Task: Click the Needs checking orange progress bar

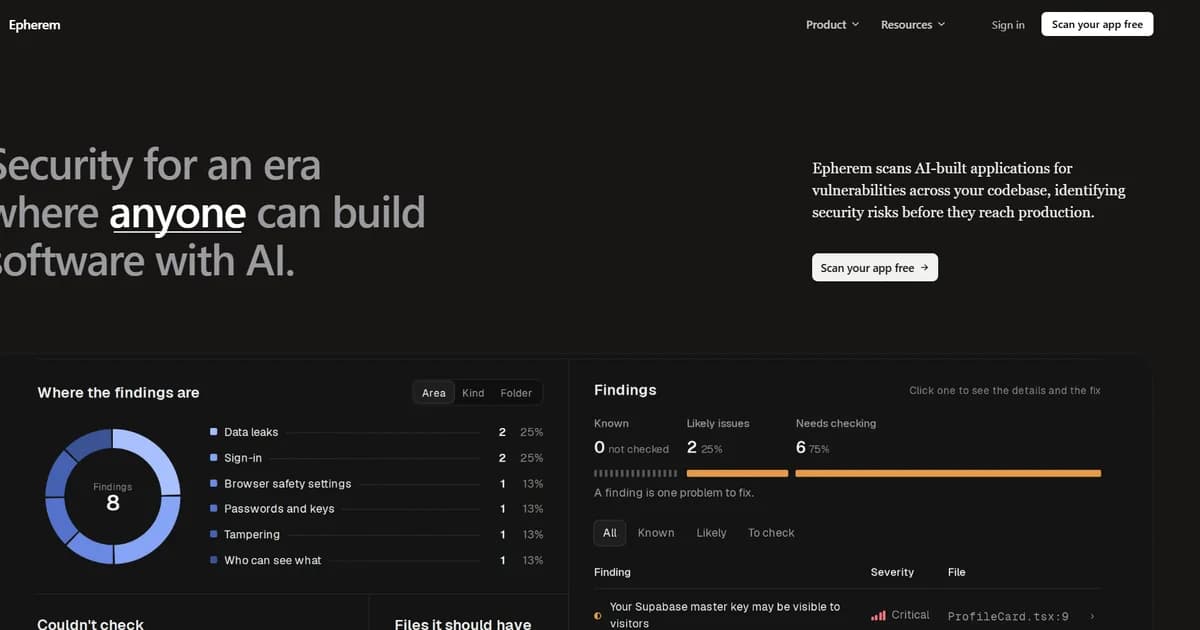Action: pyautogui.click(x=948, y=473)
